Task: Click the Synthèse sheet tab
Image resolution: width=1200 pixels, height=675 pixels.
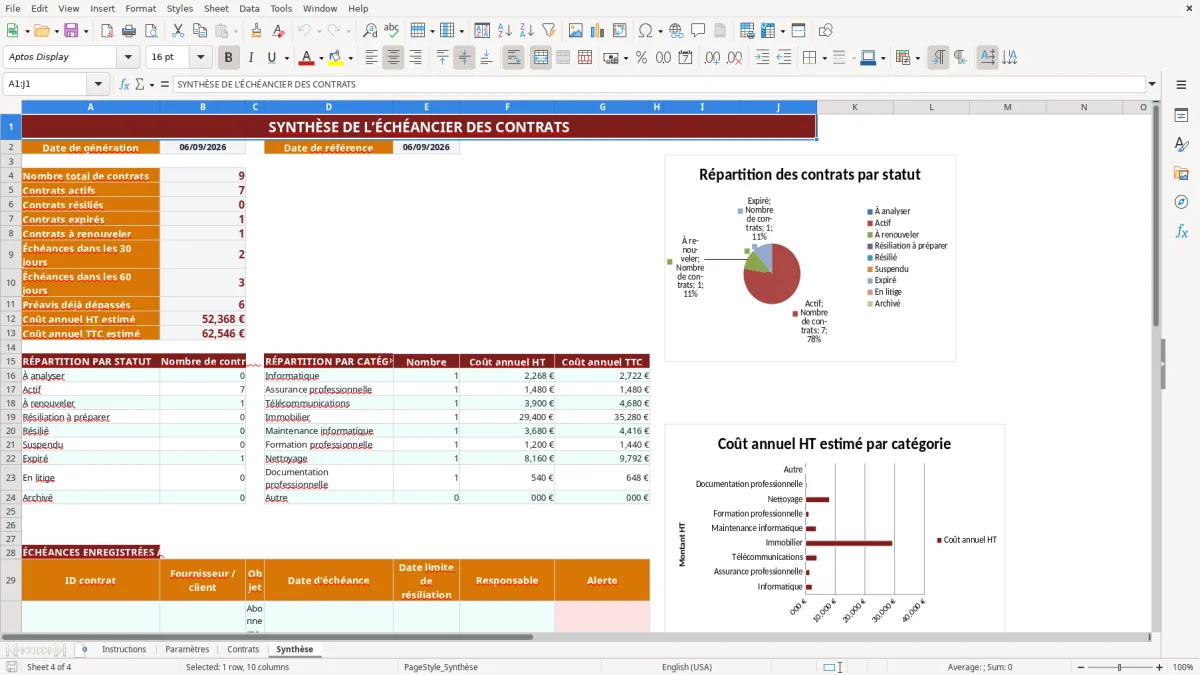Action: coord(295,649)
